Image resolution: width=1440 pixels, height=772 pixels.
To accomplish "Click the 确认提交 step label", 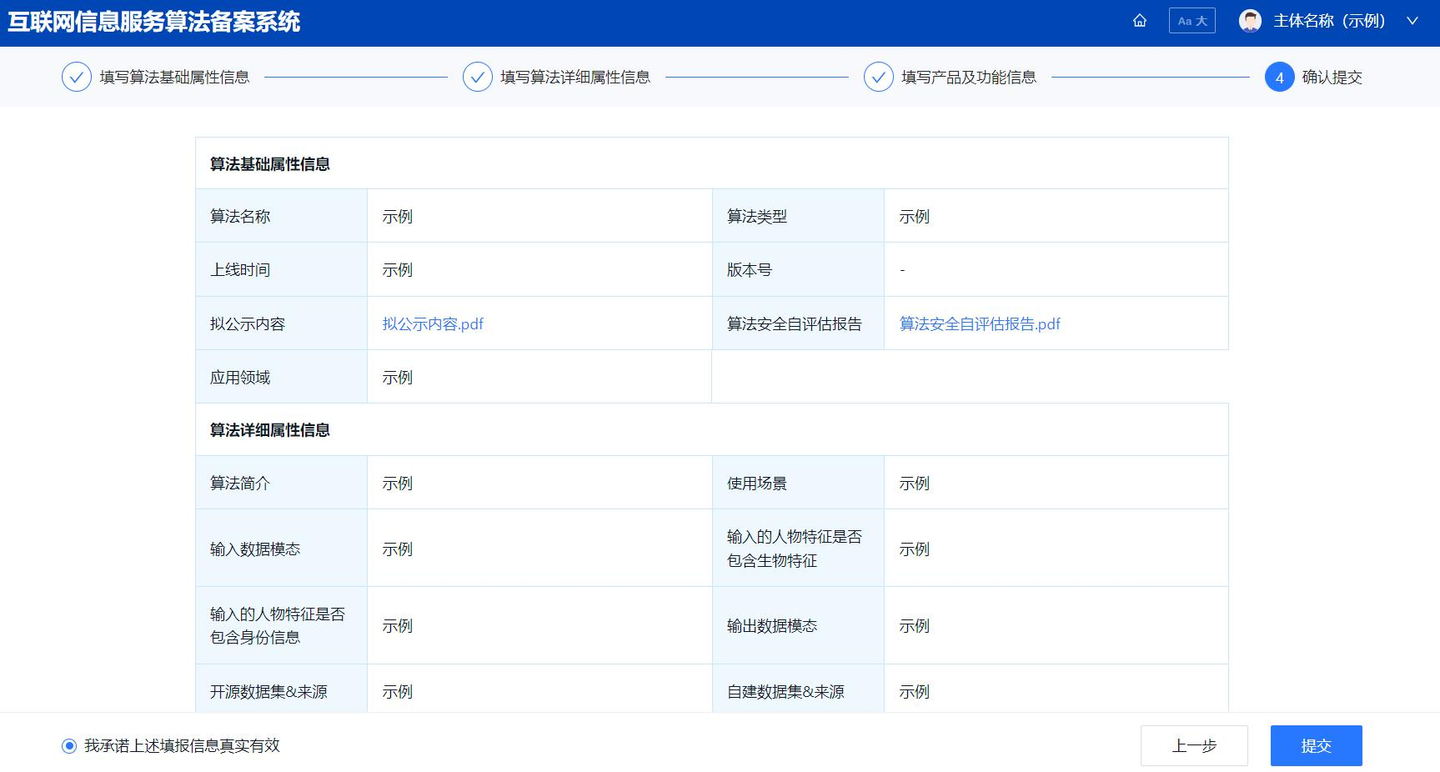I will coord(1332,77).
